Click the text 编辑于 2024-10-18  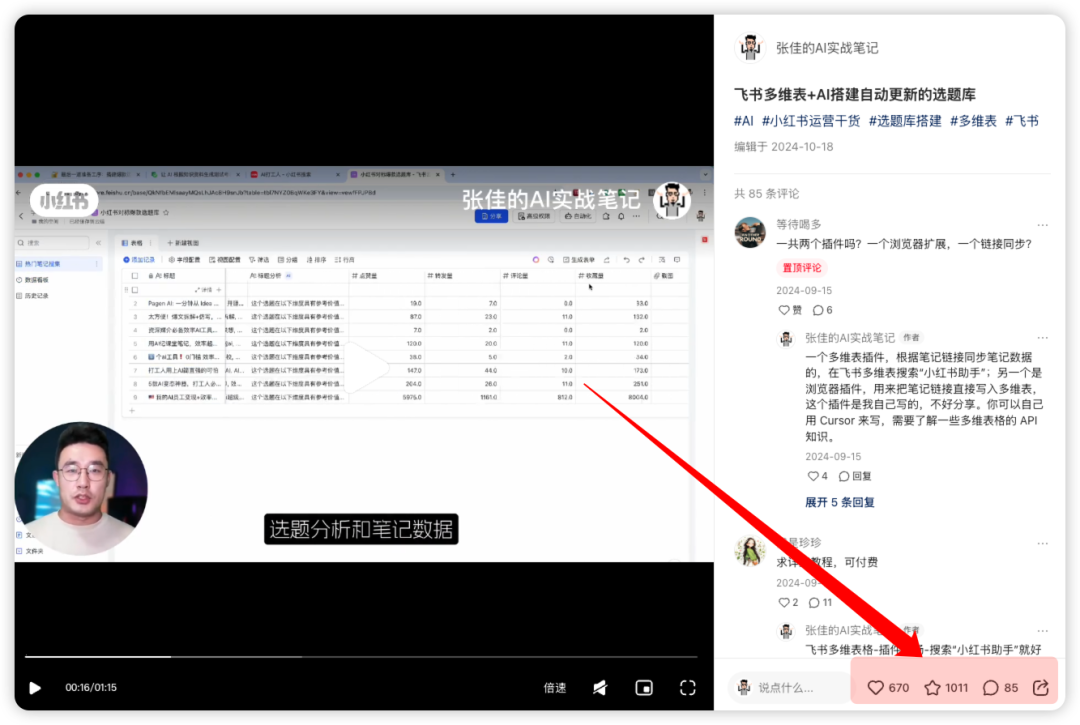click(784, 147)
